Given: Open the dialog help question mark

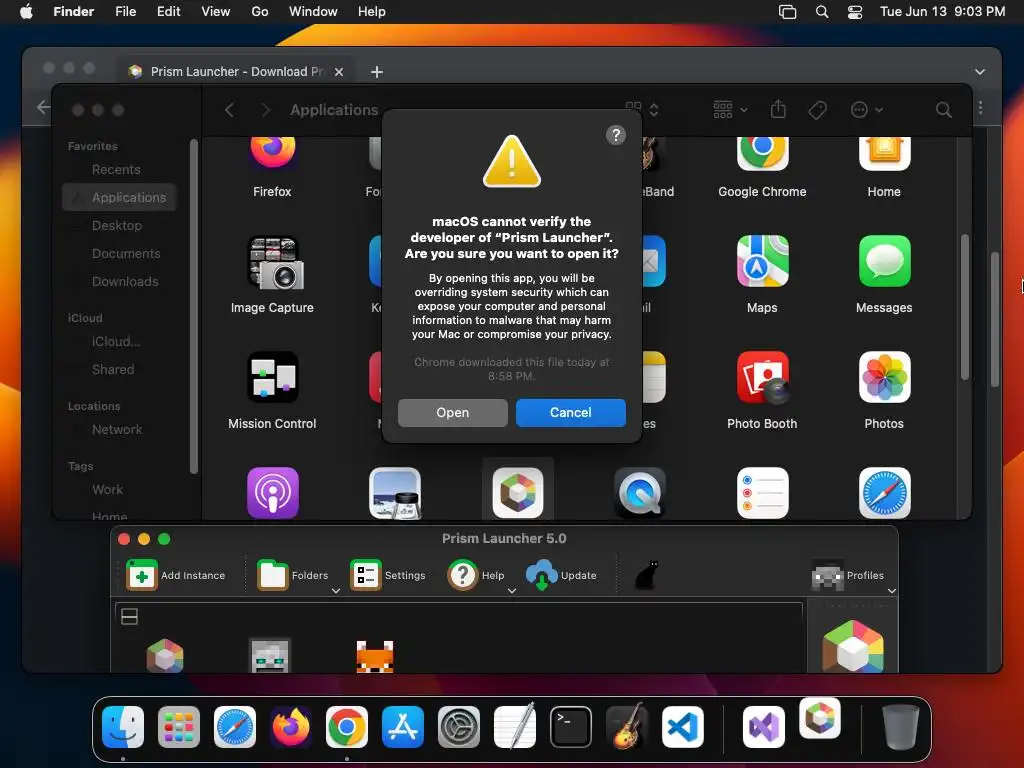Looking at the screenshot, I should click(616, 135).
